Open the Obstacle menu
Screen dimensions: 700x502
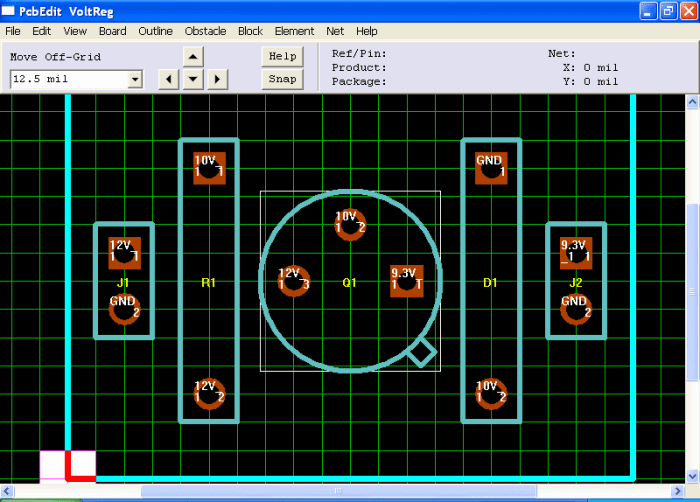[205, 31]
